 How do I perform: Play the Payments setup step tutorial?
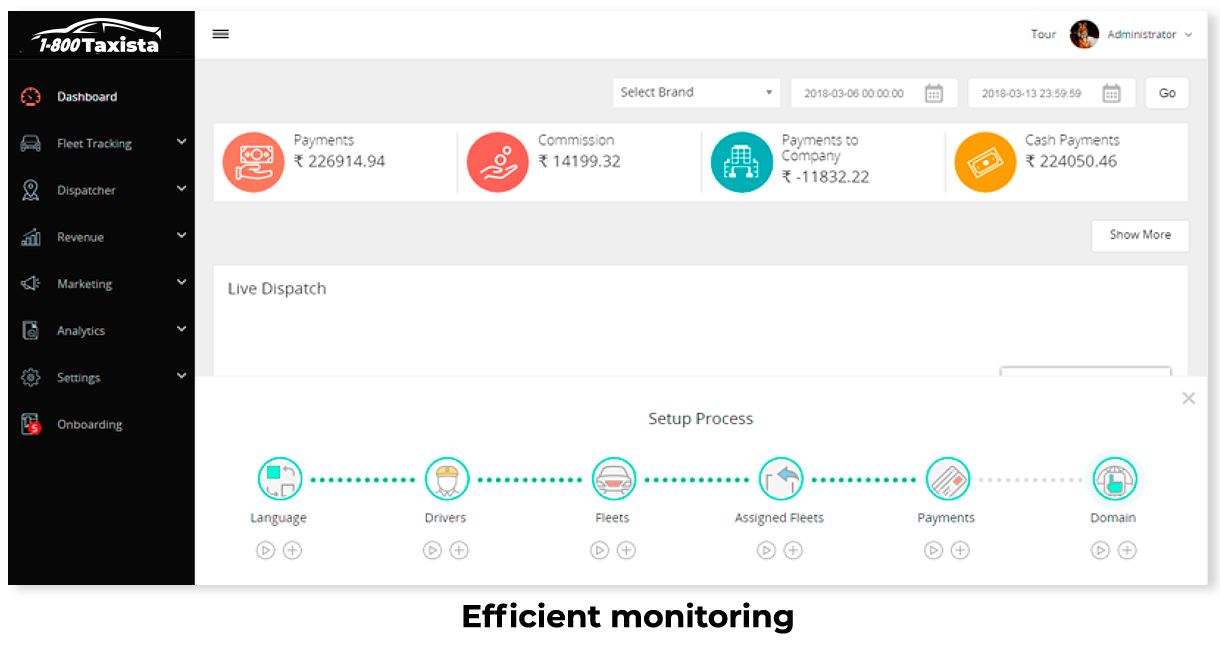pos(933,550)
